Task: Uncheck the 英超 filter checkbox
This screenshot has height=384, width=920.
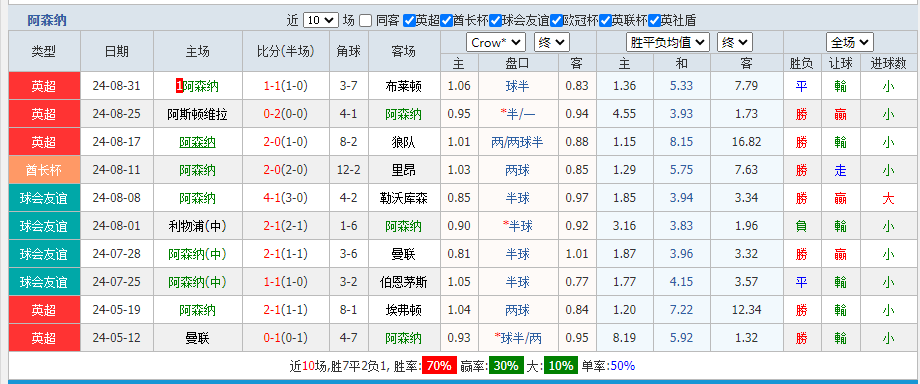Action: coord(410,21)
